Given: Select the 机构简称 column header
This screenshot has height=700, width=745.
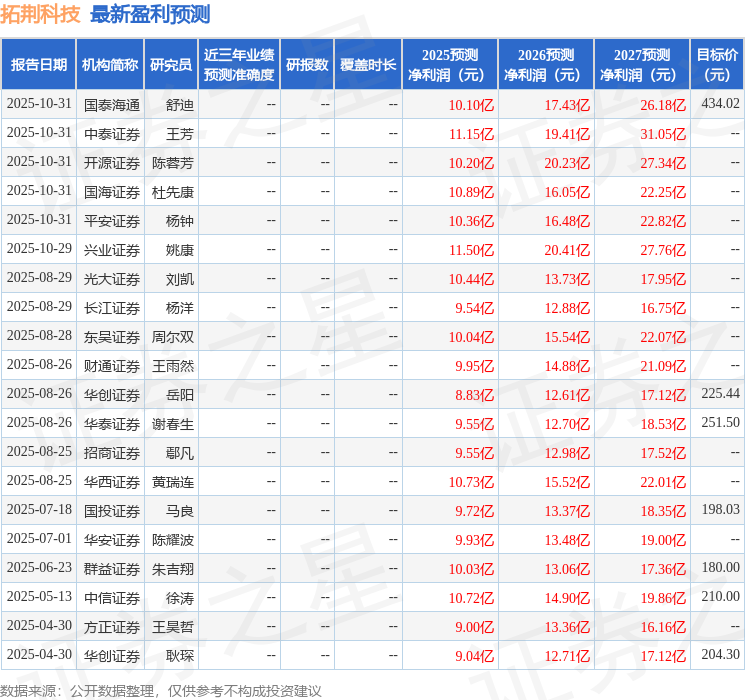Looking at the screenshot, I should point(110,65).
